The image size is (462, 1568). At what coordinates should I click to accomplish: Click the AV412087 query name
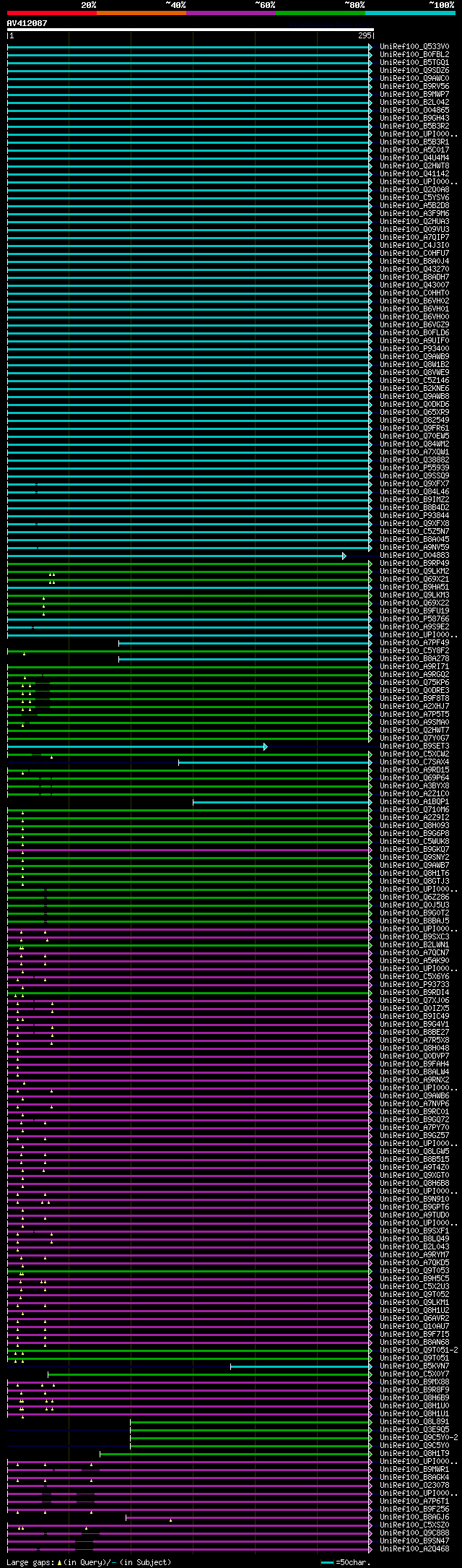click(27, 23)
